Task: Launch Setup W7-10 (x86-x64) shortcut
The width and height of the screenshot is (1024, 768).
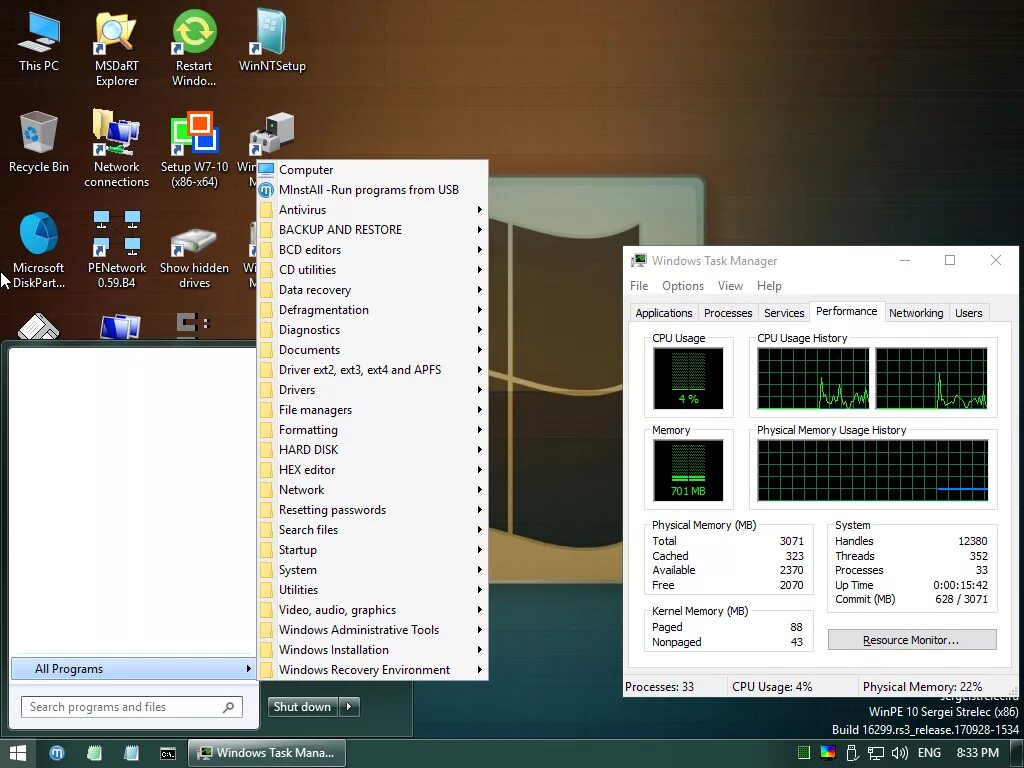Action: pyautogui.click(x=194, y=150)
